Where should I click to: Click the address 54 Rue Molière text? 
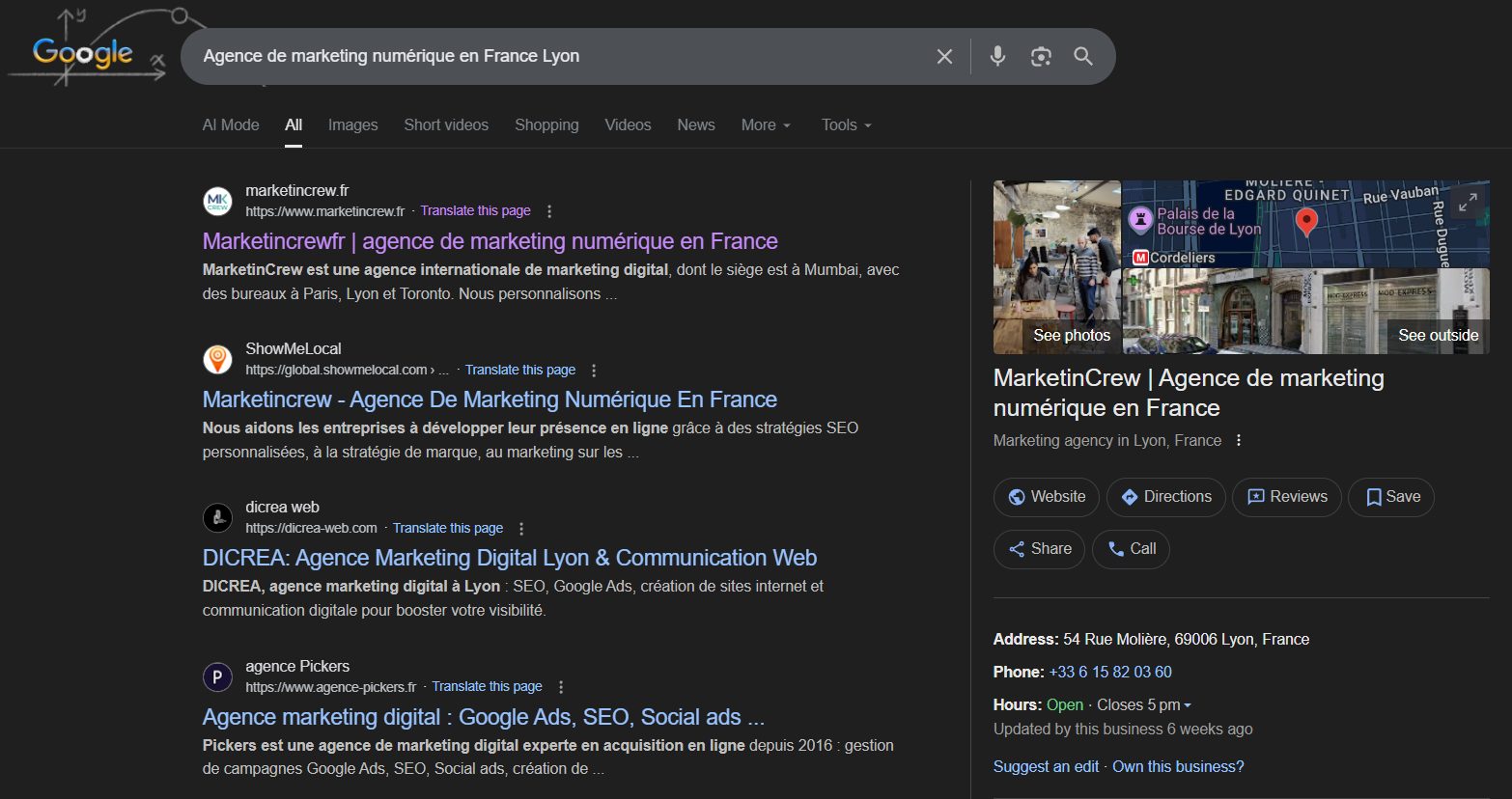(1186, 640)
